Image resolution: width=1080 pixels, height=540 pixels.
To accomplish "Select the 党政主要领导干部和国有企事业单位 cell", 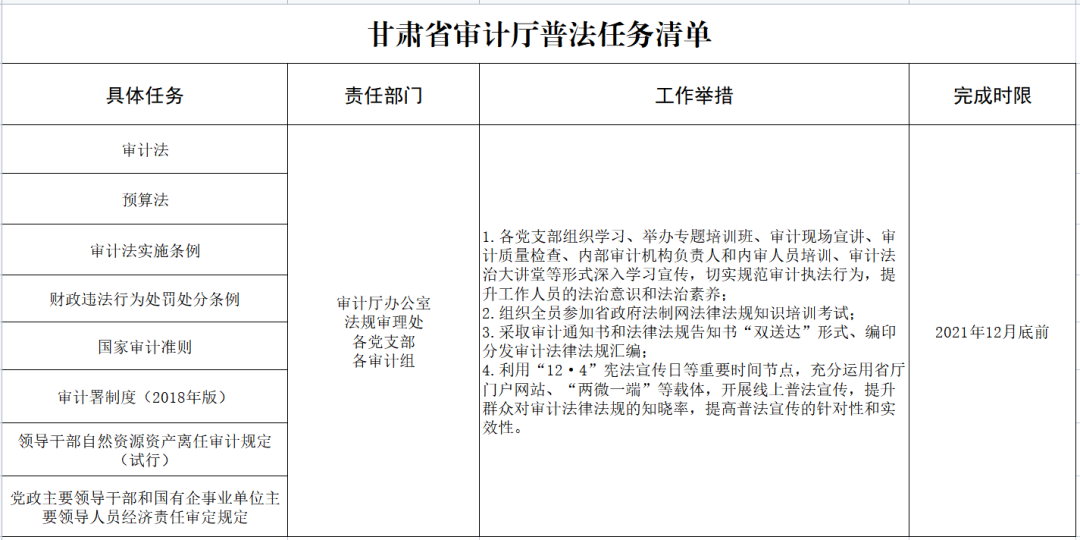I will (x=145, y=506).
